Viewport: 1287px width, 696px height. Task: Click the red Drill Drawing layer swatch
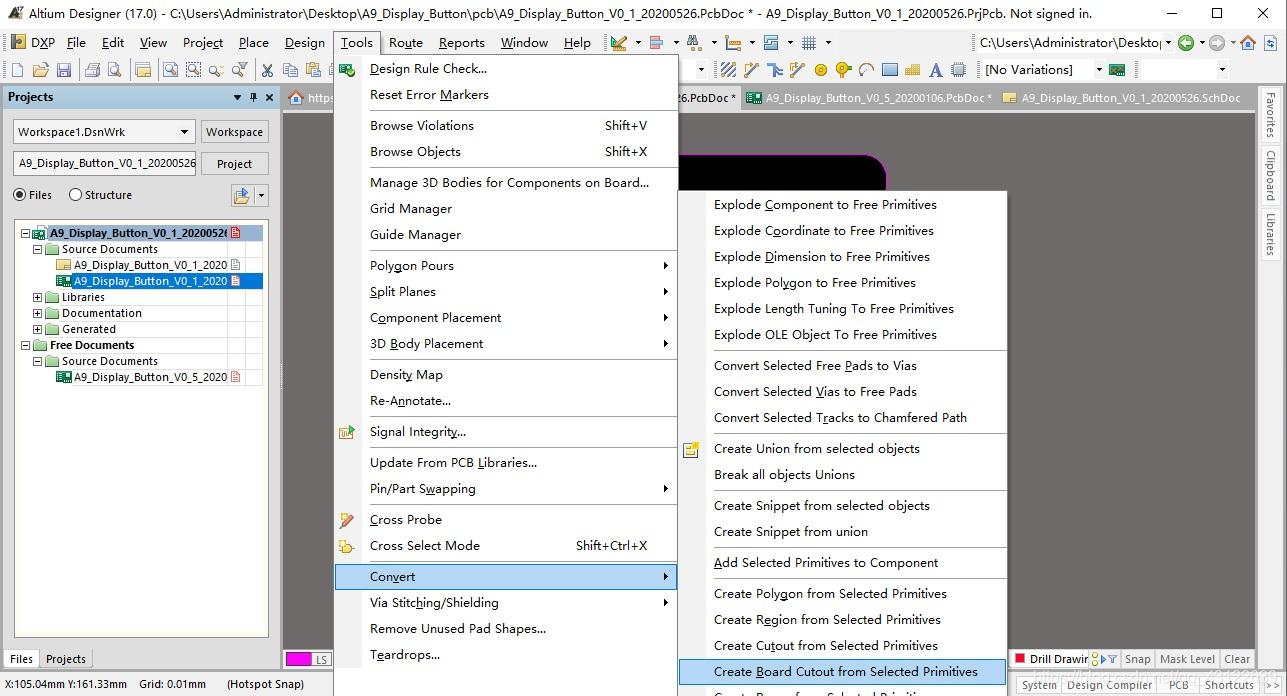[x=1020, y=659]
